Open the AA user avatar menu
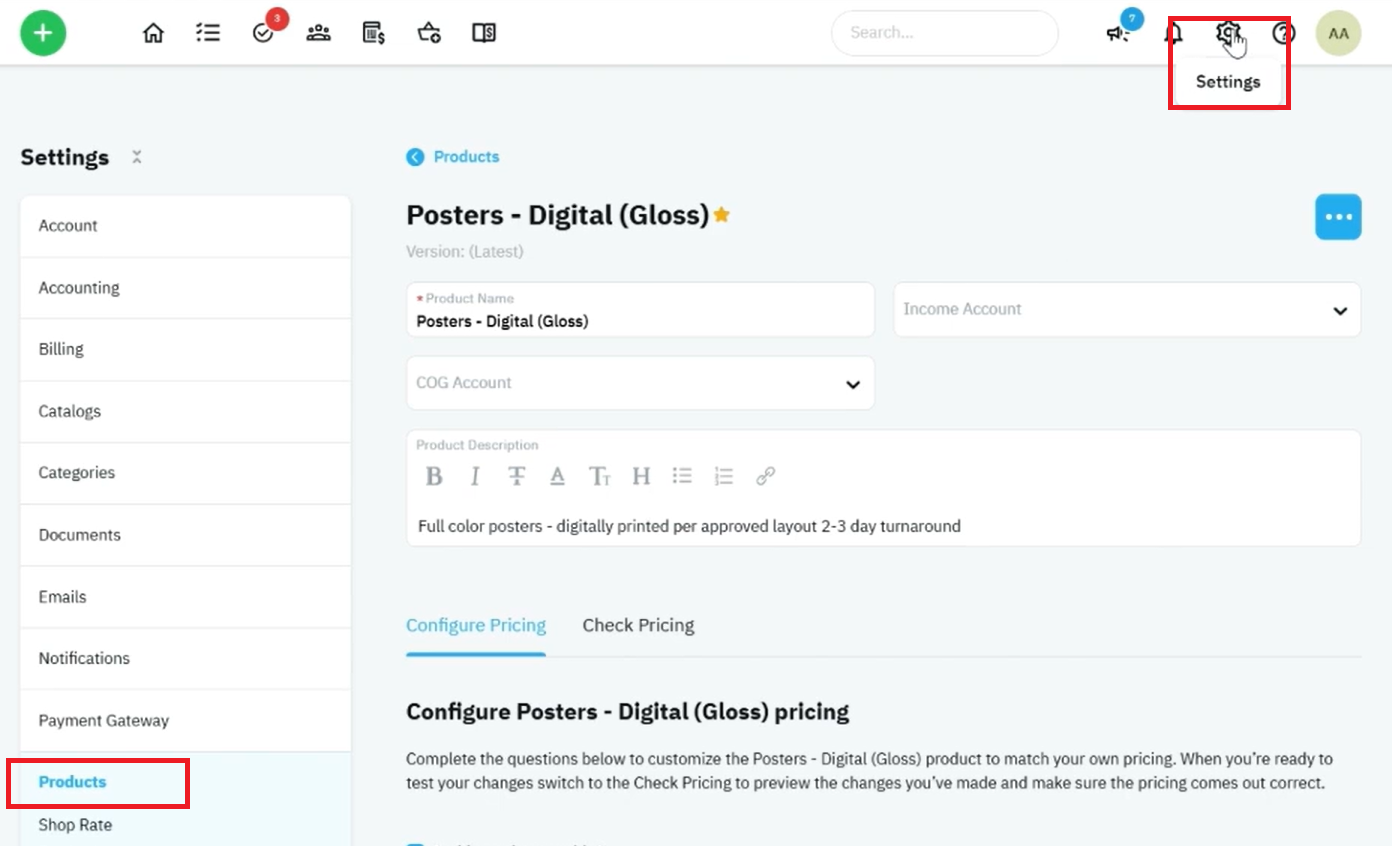 pos(1338,33)
